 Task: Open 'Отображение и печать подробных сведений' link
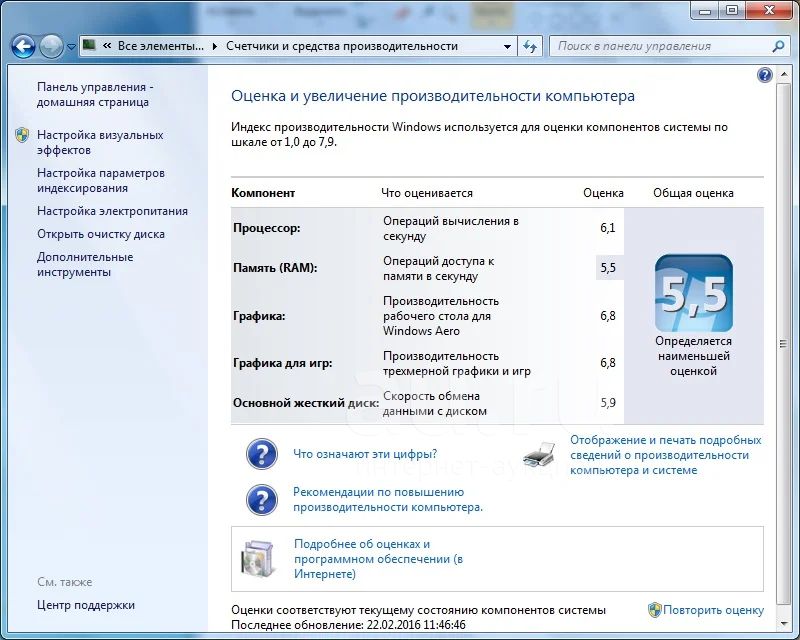pyautogui.click(x=666, y=455)
